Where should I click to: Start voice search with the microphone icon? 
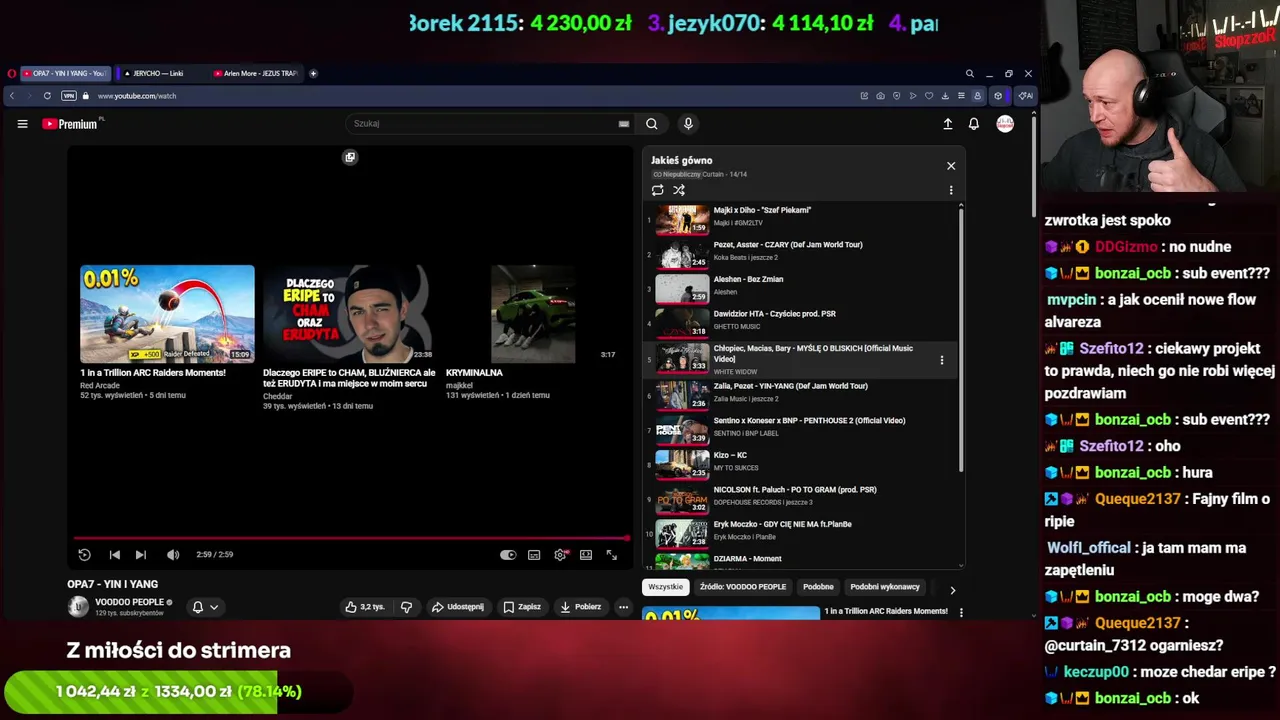click(x=688, y=124)
